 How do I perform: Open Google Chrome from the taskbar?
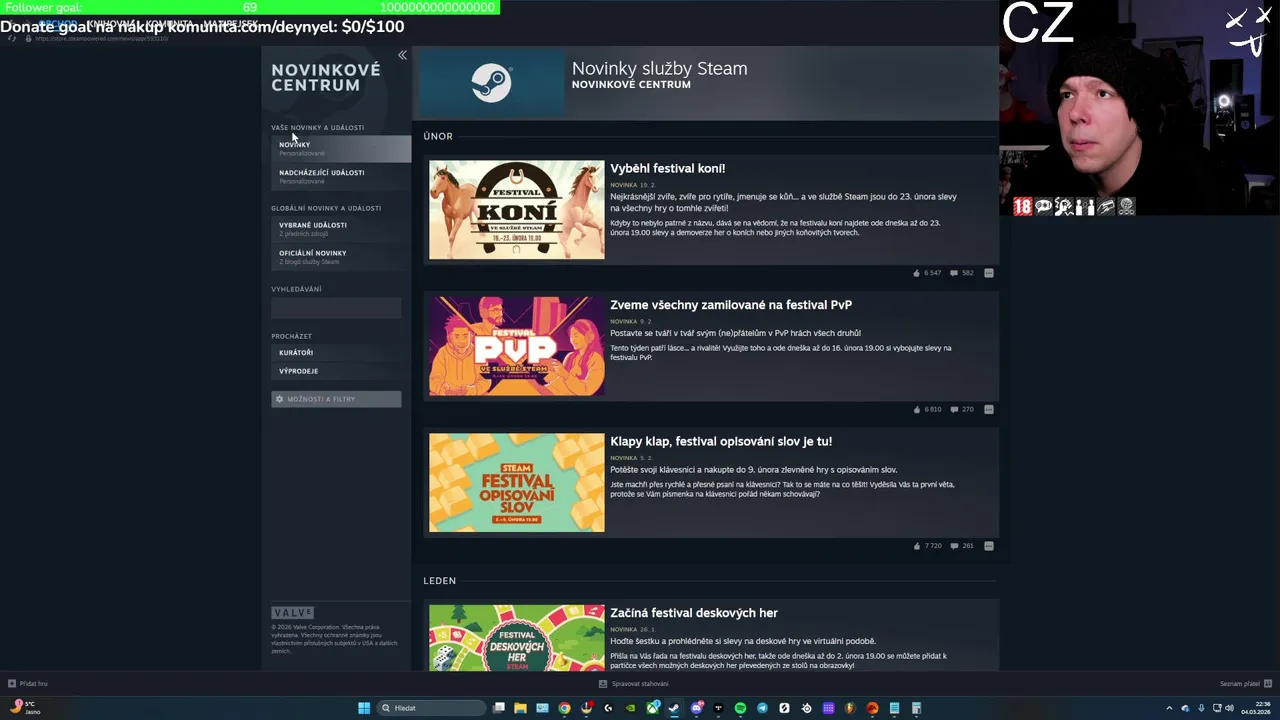(x=564, y=708)
